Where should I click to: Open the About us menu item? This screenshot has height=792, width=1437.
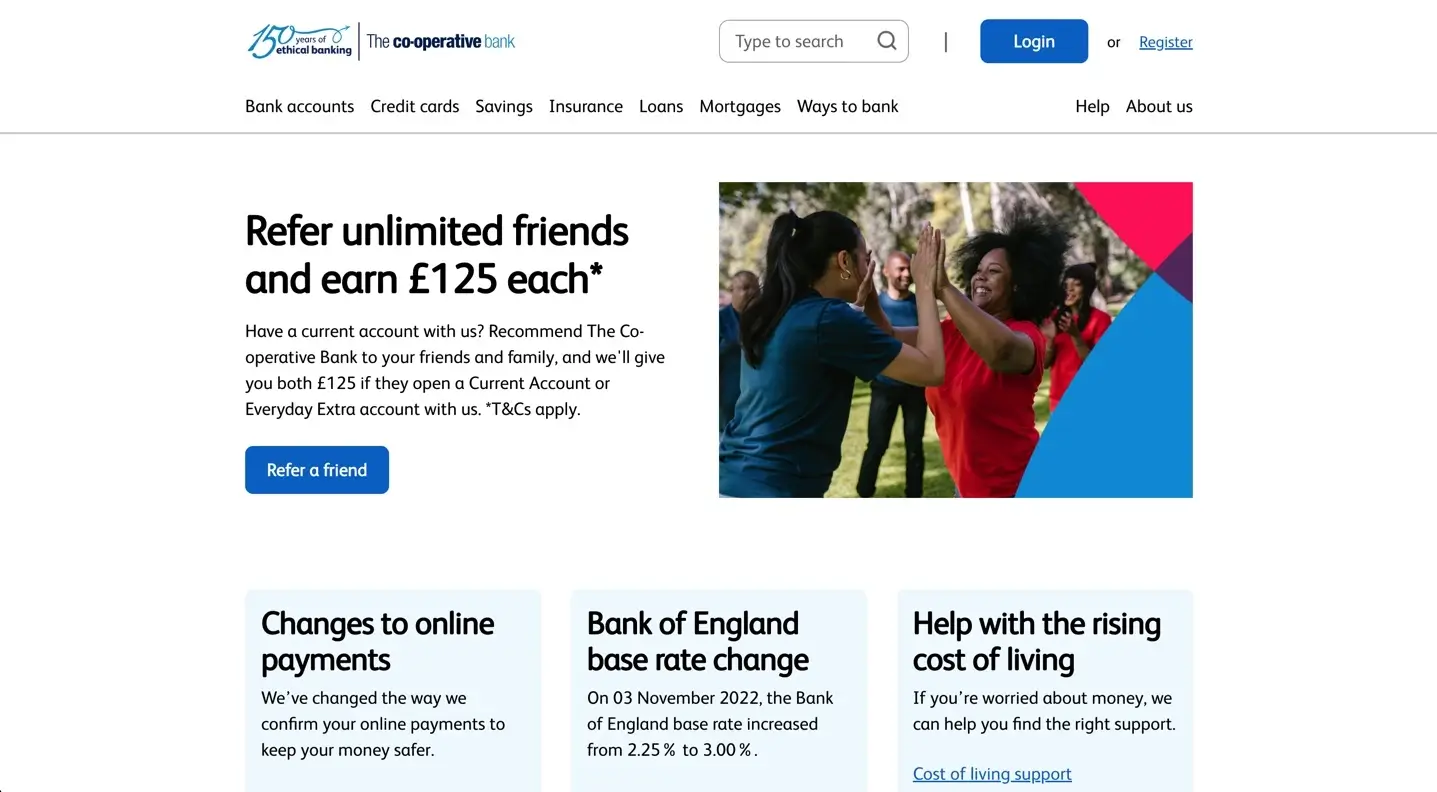click(1158, 106)
